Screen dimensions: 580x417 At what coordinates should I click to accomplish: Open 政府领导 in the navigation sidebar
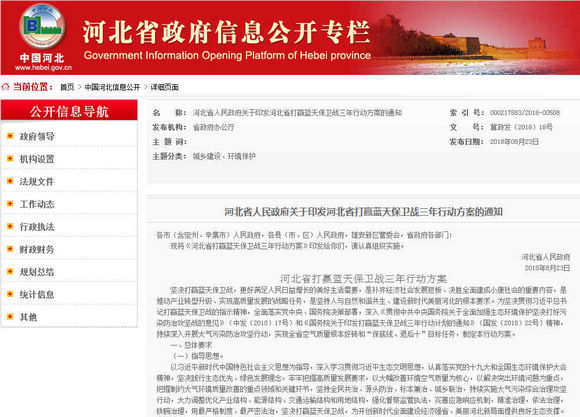point(37,137)
